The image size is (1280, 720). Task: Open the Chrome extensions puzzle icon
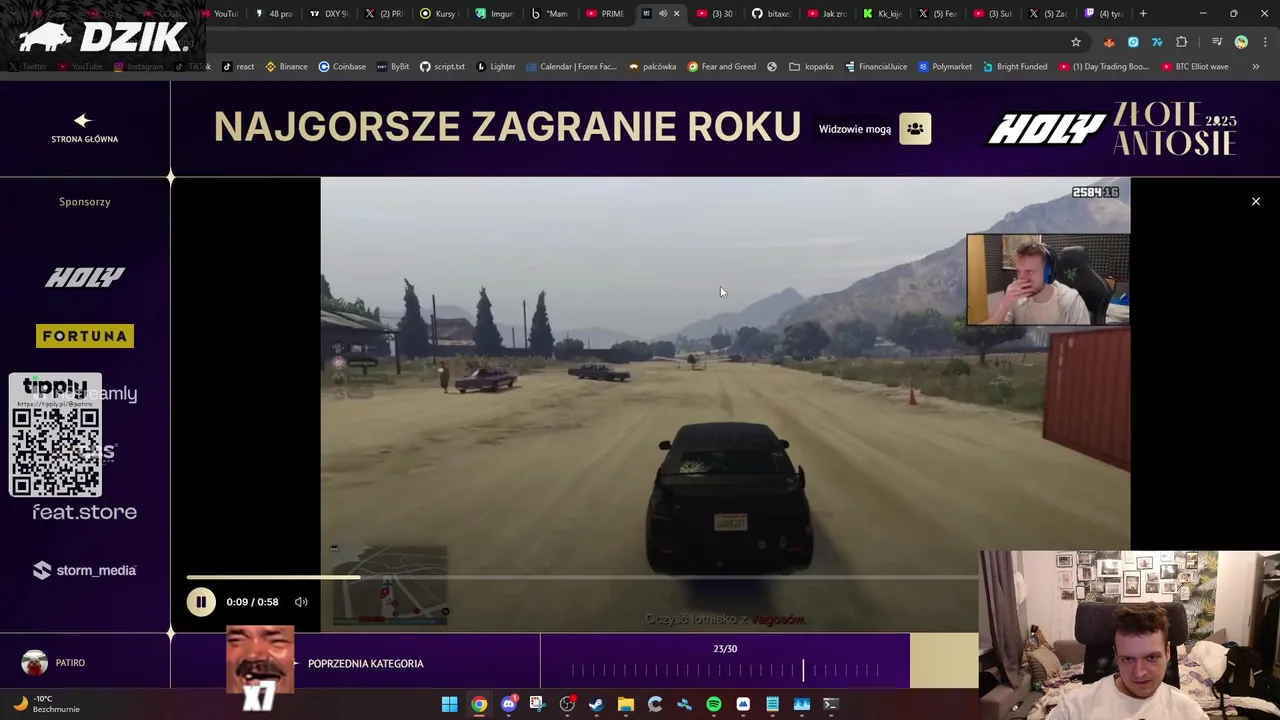pos(1182,42)
